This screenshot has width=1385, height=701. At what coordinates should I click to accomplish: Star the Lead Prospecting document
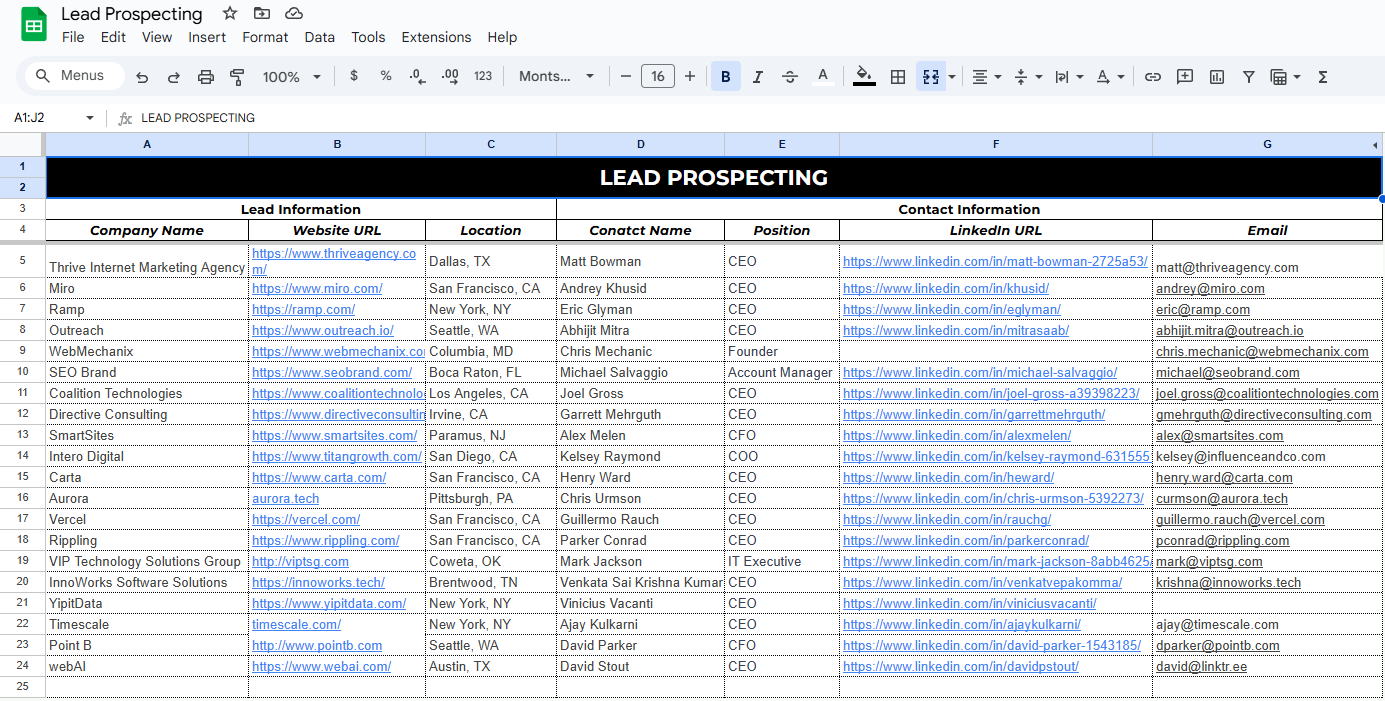click(230, 13)
